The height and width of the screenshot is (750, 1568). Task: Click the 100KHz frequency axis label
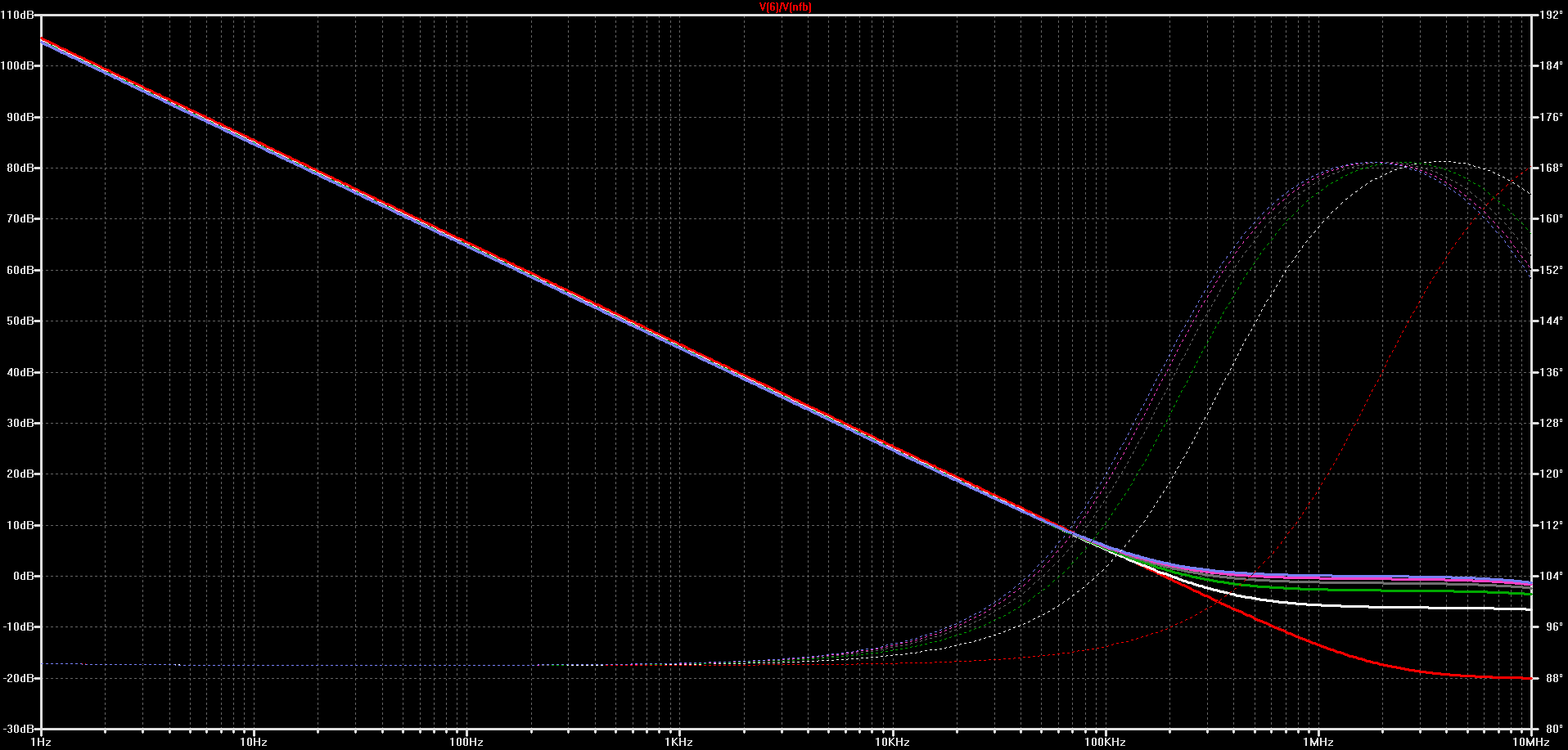point(1105,742)
